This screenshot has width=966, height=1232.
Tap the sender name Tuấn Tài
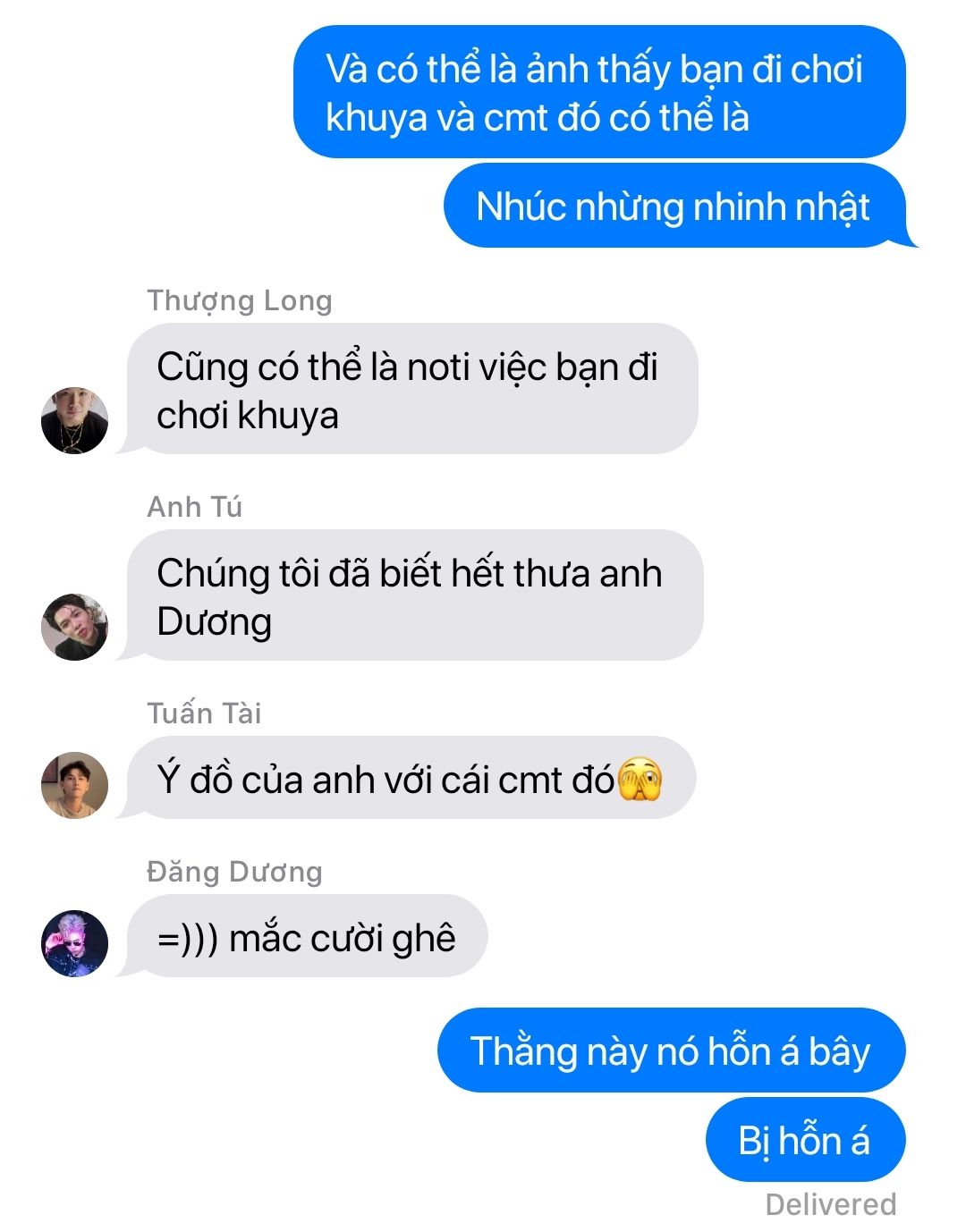click(x=204, y=713)
